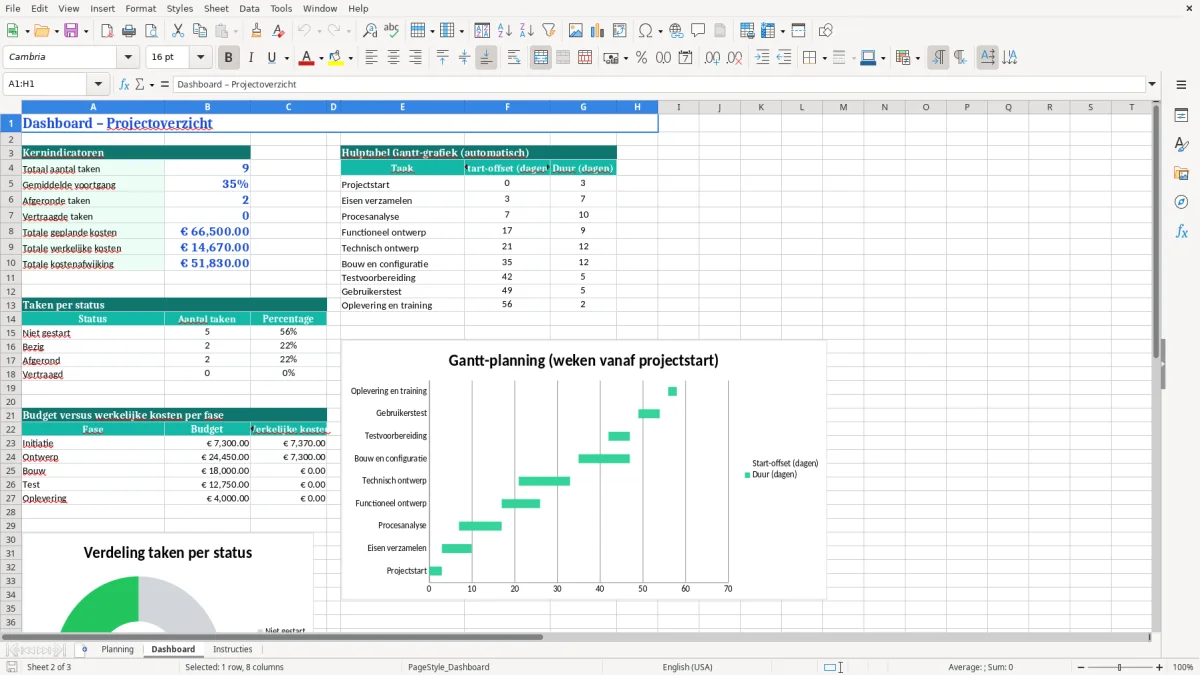1200x675 pixels.
Task: Toggle Center Horizontally alignment
Action: tap(393, 58)
